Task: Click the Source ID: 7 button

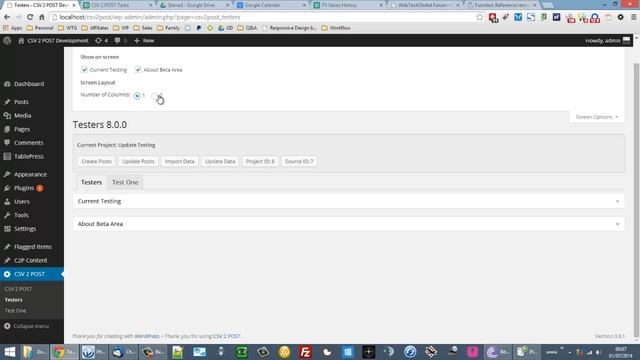Action: click(299, 161)
